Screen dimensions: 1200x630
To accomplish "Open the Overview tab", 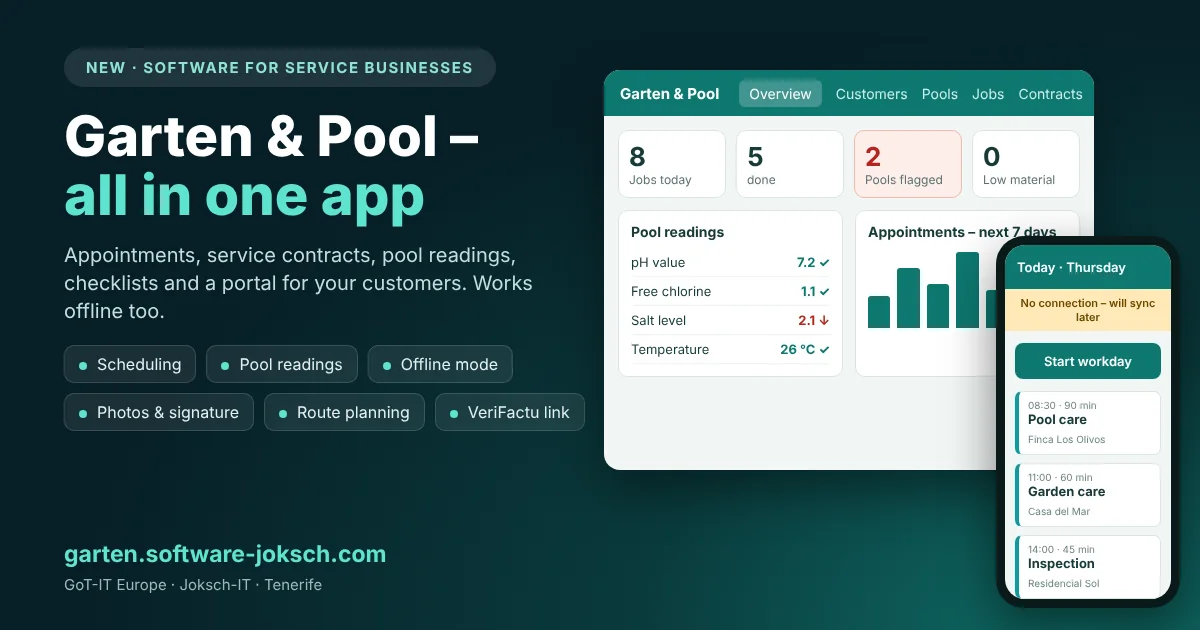I will (780, 94).
